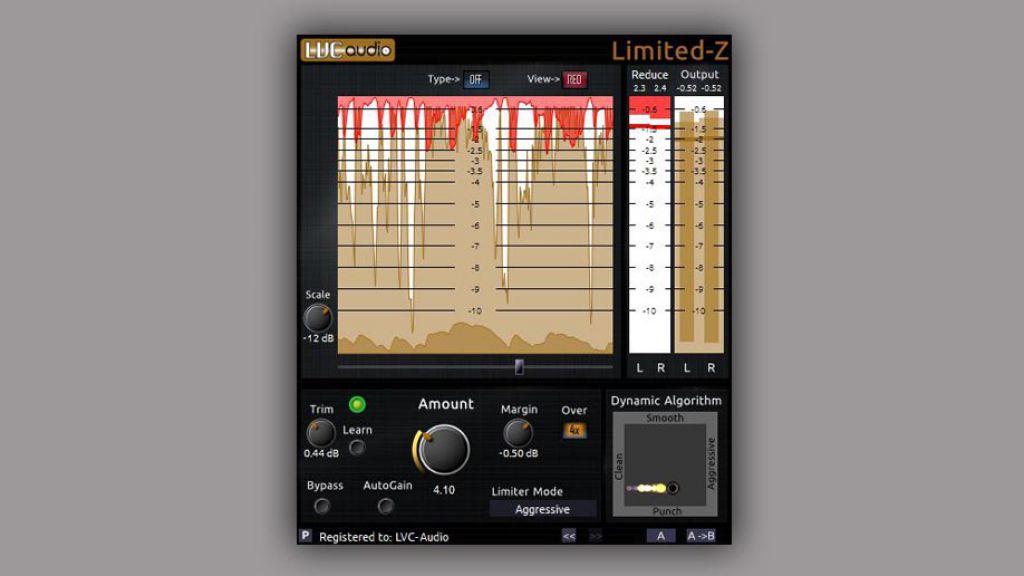Image resolution: width=1024 pixels, height=576 pixels.
Task: Toggle the View RED switch
Action: pyautogui.click(x=574, y=80)
